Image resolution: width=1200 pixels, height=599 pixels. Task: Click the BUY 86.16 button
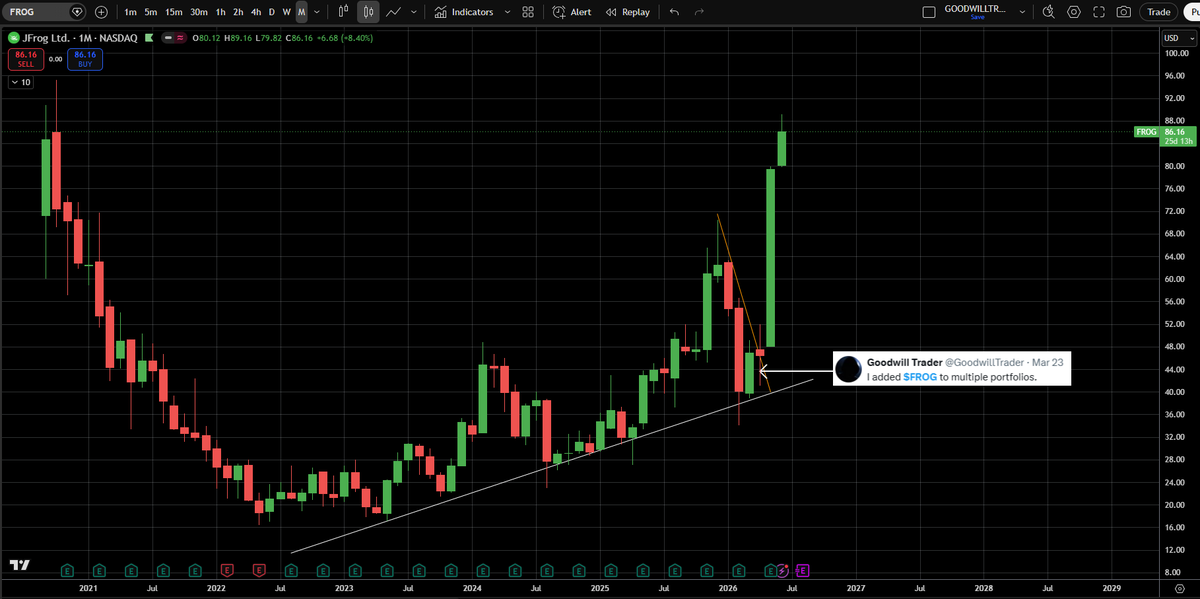(x=84, y=59)
